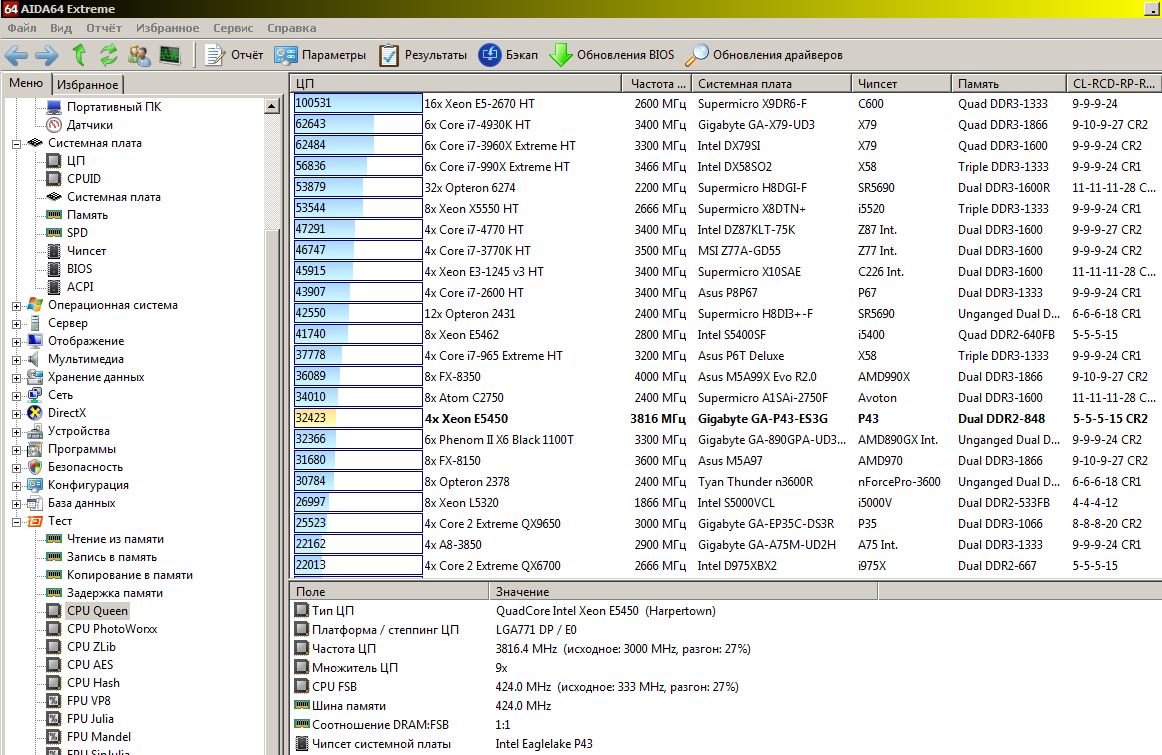Viewport: 1162px width, 755px height.
Task: Click Обновления драйверов toolbar button
Action: (764, 55)
